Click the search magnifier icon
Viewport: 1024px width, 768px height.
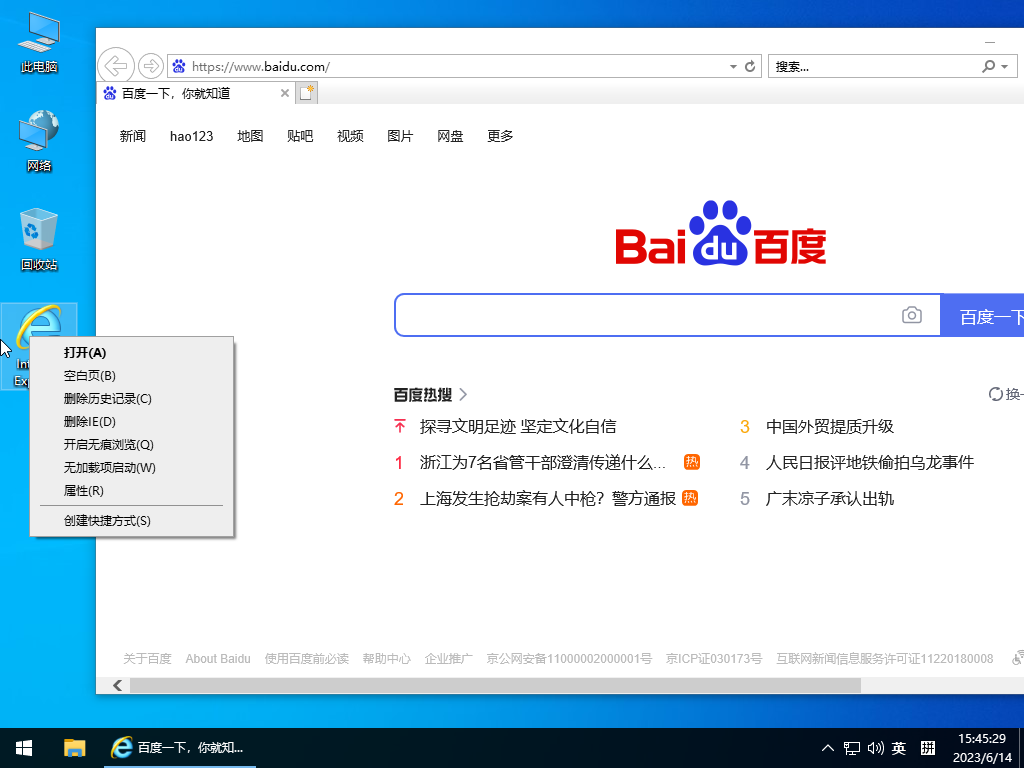pos(989,67)
